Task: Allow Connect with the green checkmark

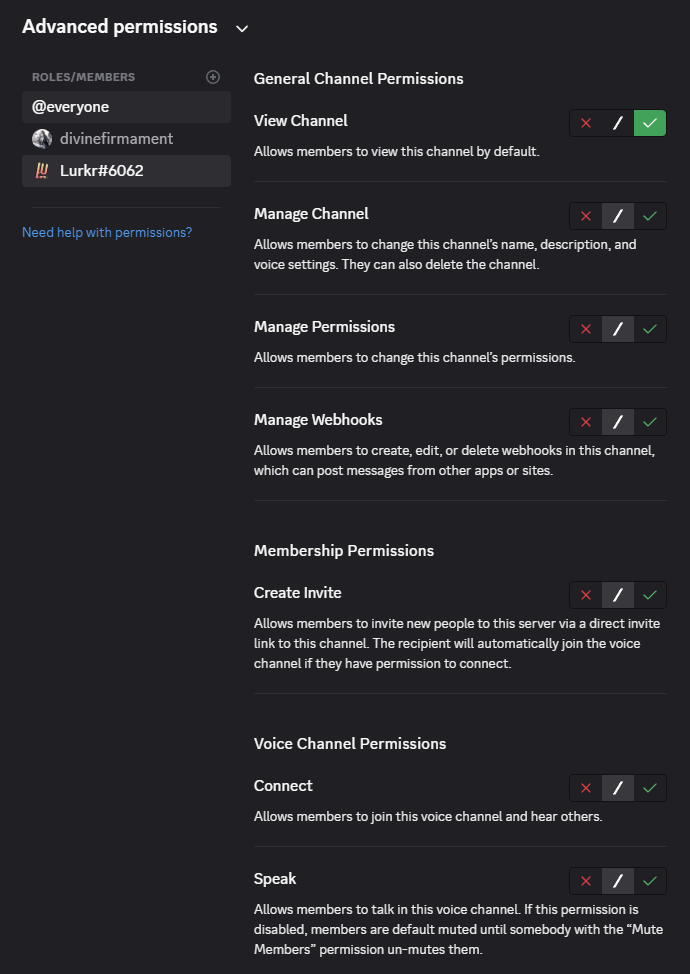Action: point(650,788)
